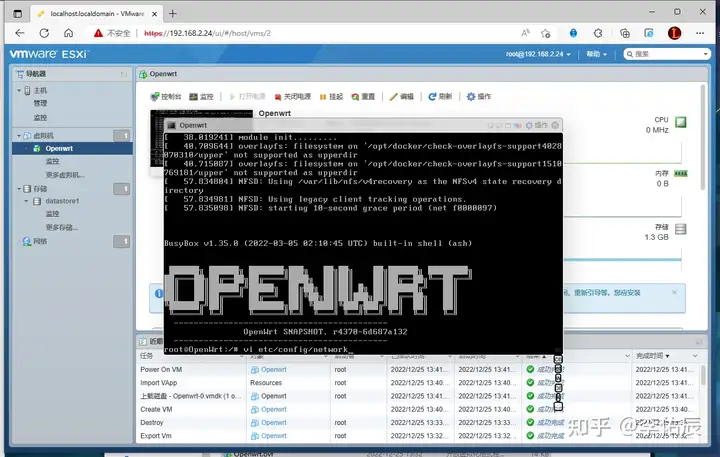Suspend the VM with 挂起 button
The image size is (720, 457).
(x=331, y=96)
